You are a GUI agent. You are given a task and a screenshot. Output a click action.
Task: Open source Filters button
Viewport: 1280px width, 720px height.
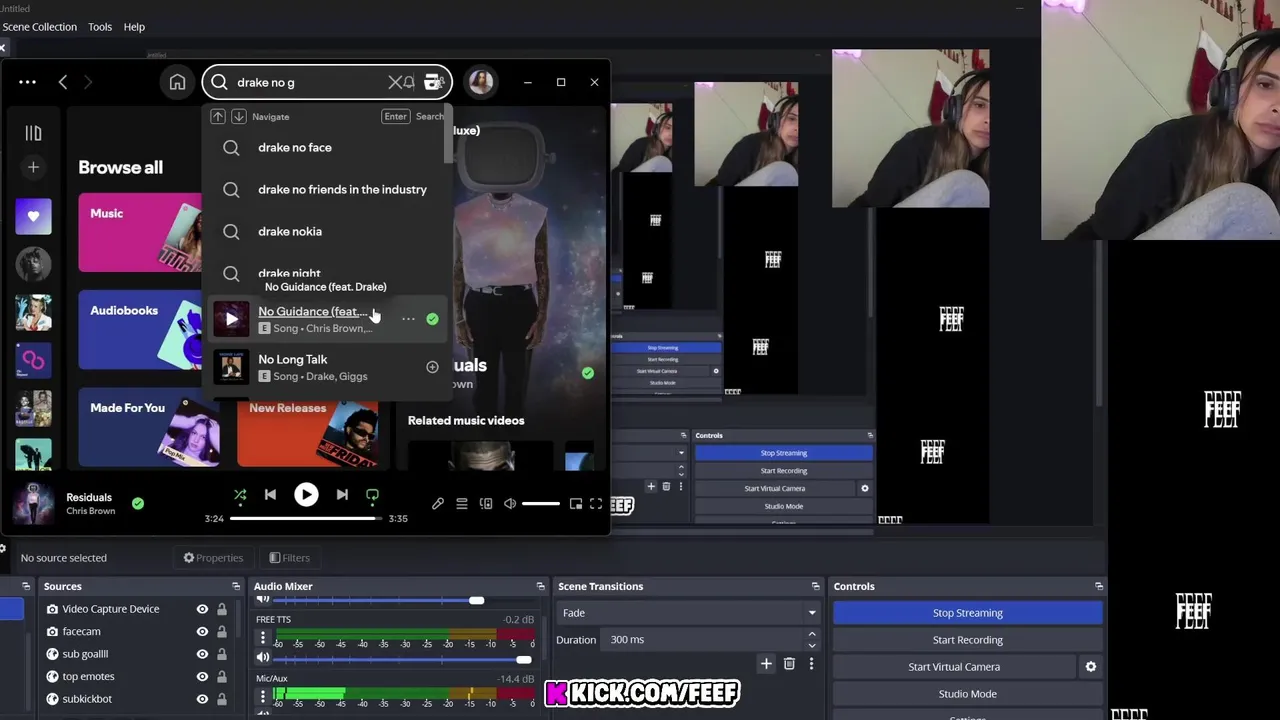tap(290, 558)
